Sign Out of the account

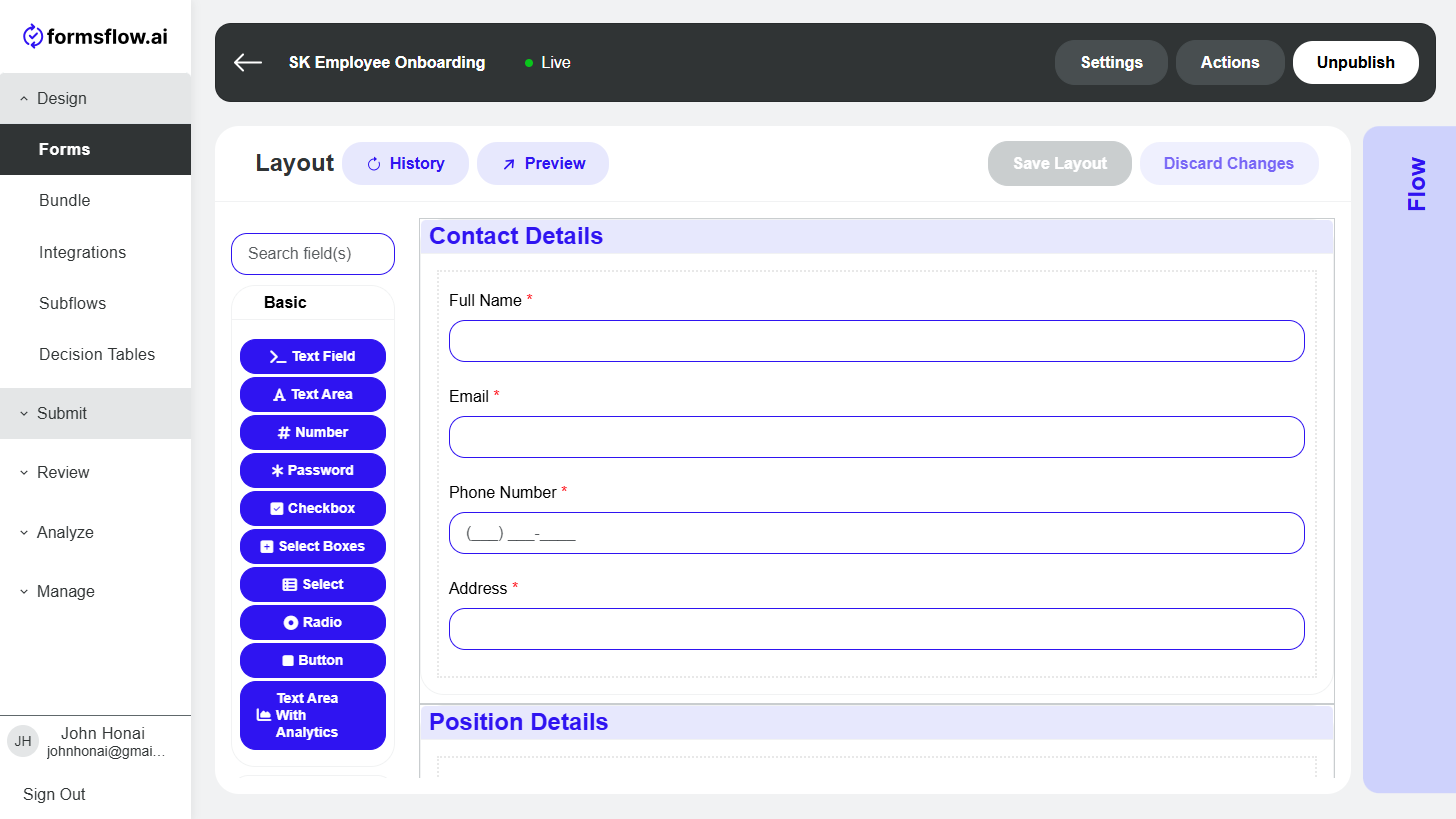click(x=54, y=794)
